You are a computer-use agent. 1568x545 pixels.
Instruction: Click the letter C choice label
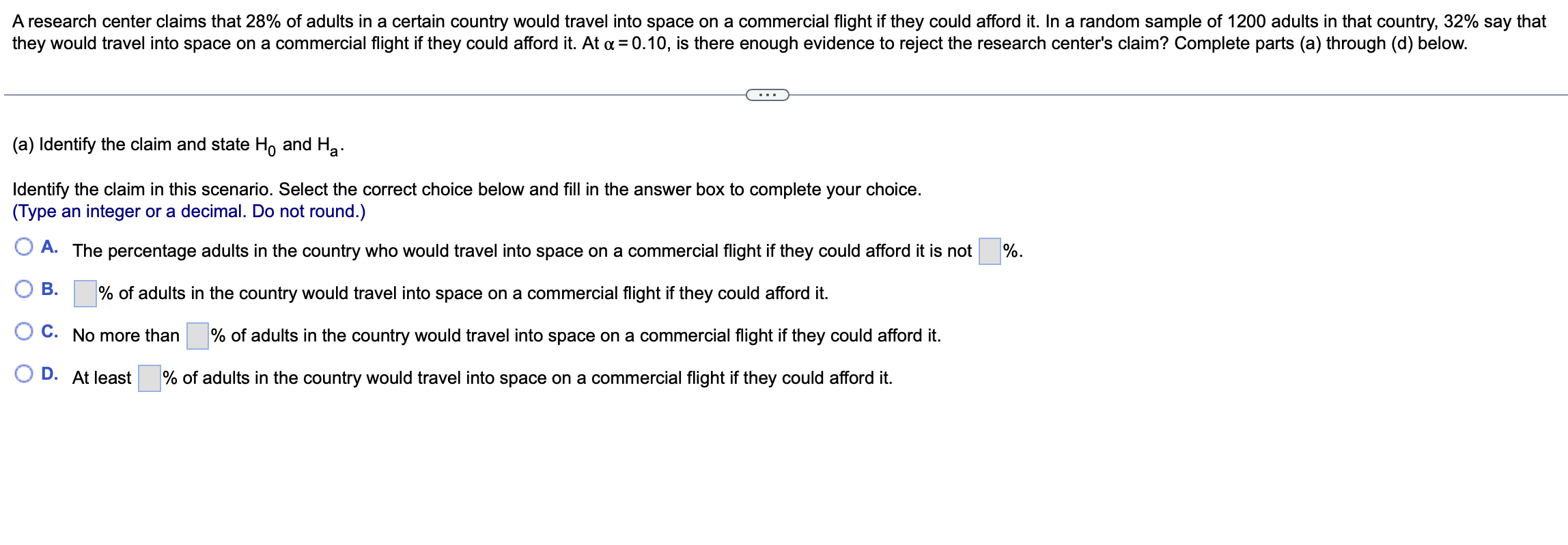[x=49, y=332]
